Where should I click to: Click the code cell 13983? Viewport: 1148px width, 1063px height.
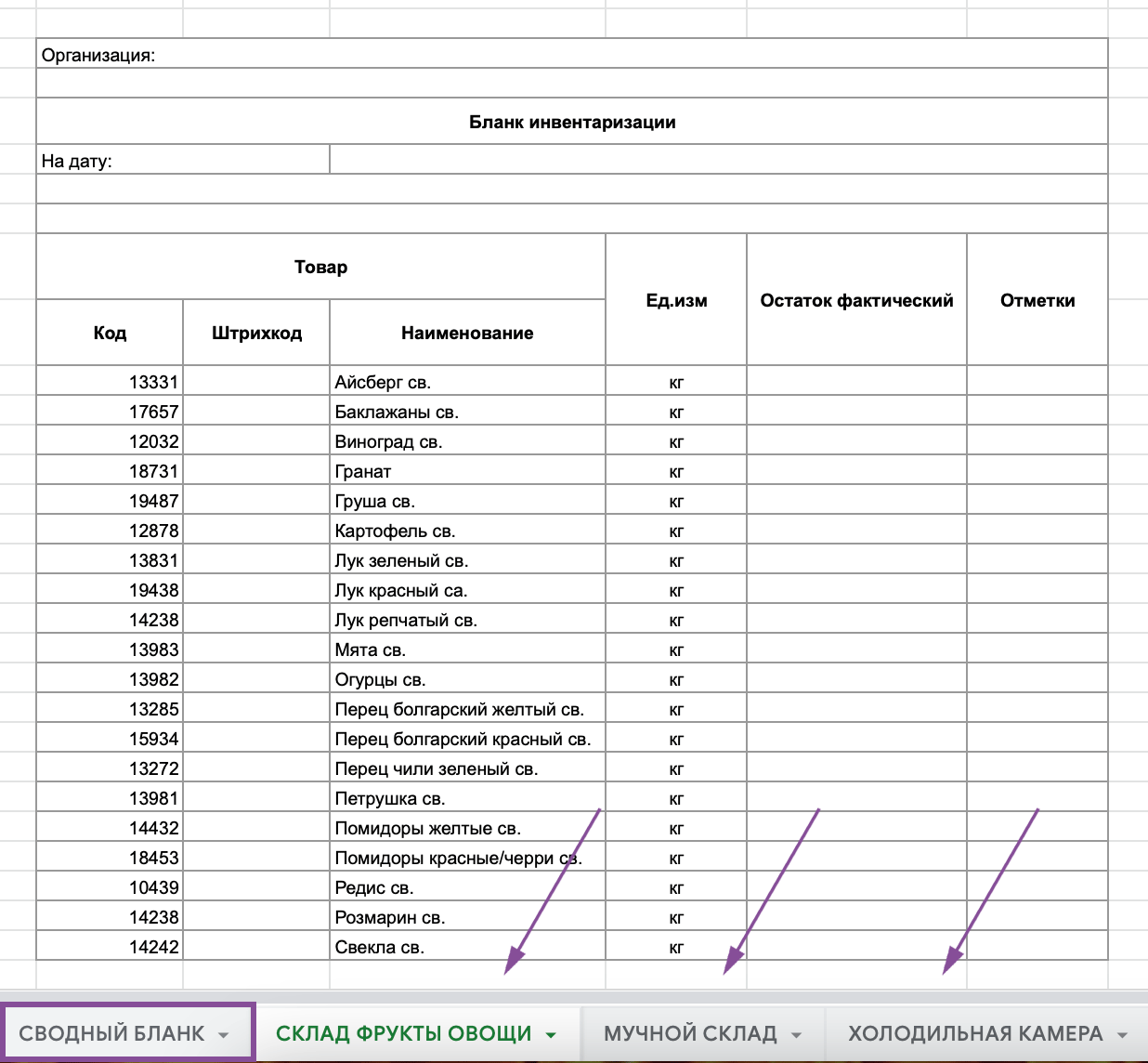[x=110, y=650]
